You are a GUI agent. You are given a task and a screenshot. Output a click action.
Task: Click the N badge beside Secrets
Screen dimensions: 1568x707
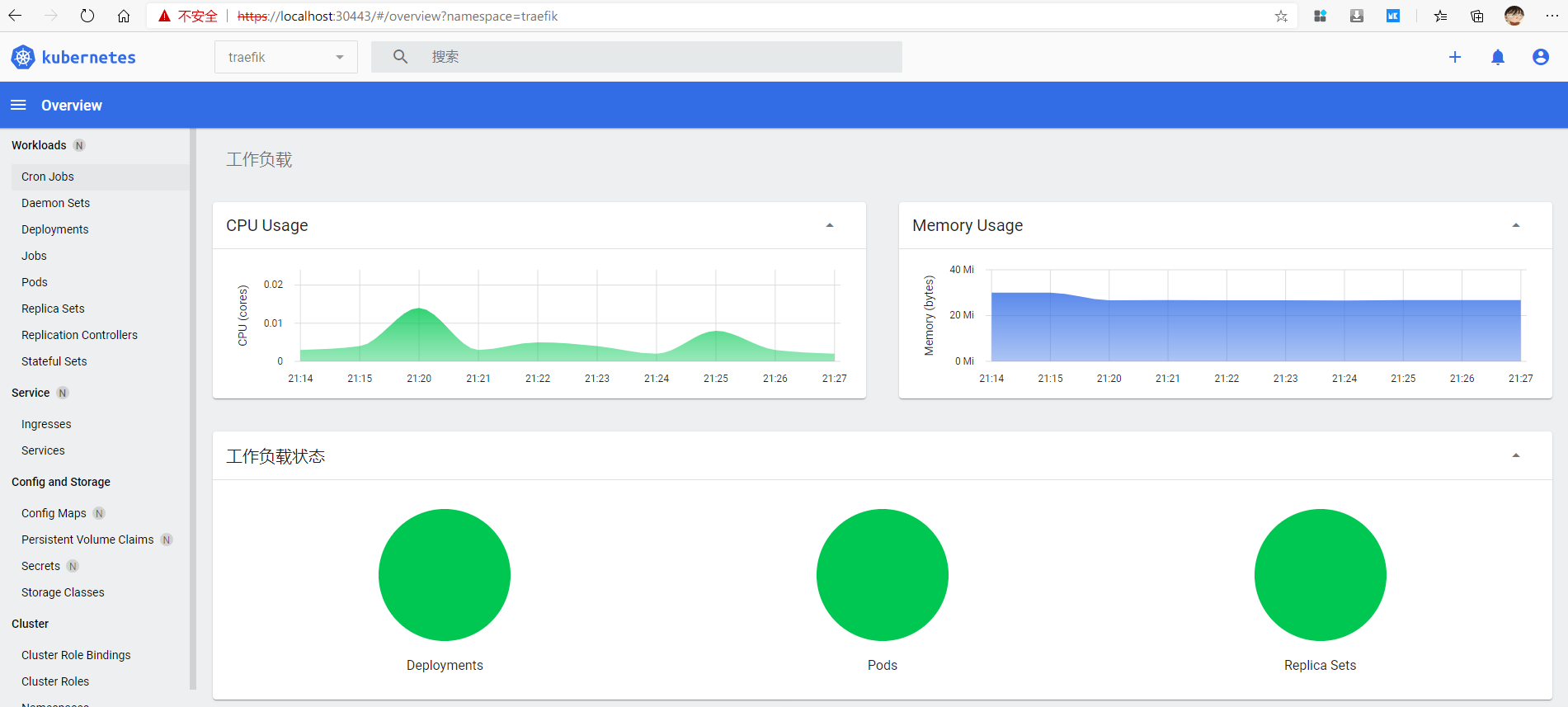tap(73, 566)
